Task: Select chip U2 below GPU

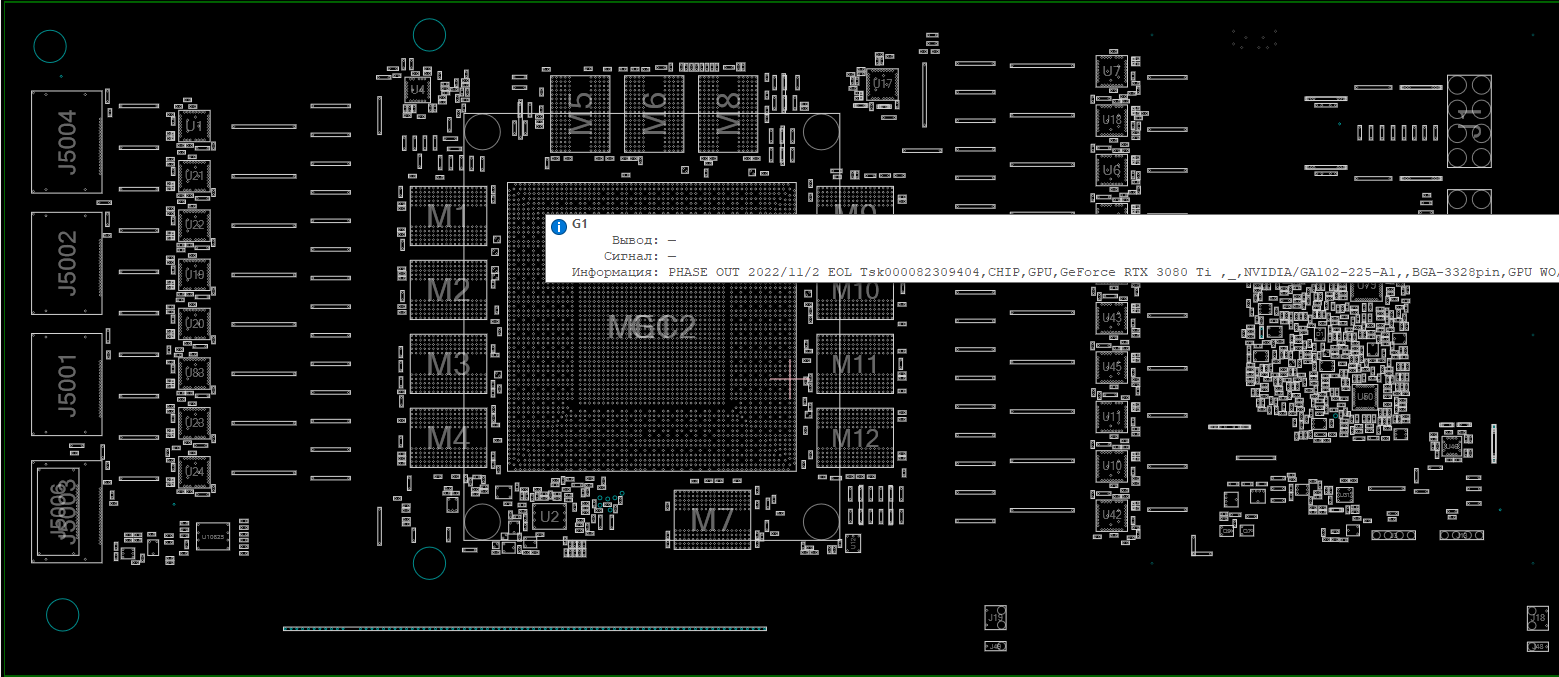Action: click(x=548, y=517)
